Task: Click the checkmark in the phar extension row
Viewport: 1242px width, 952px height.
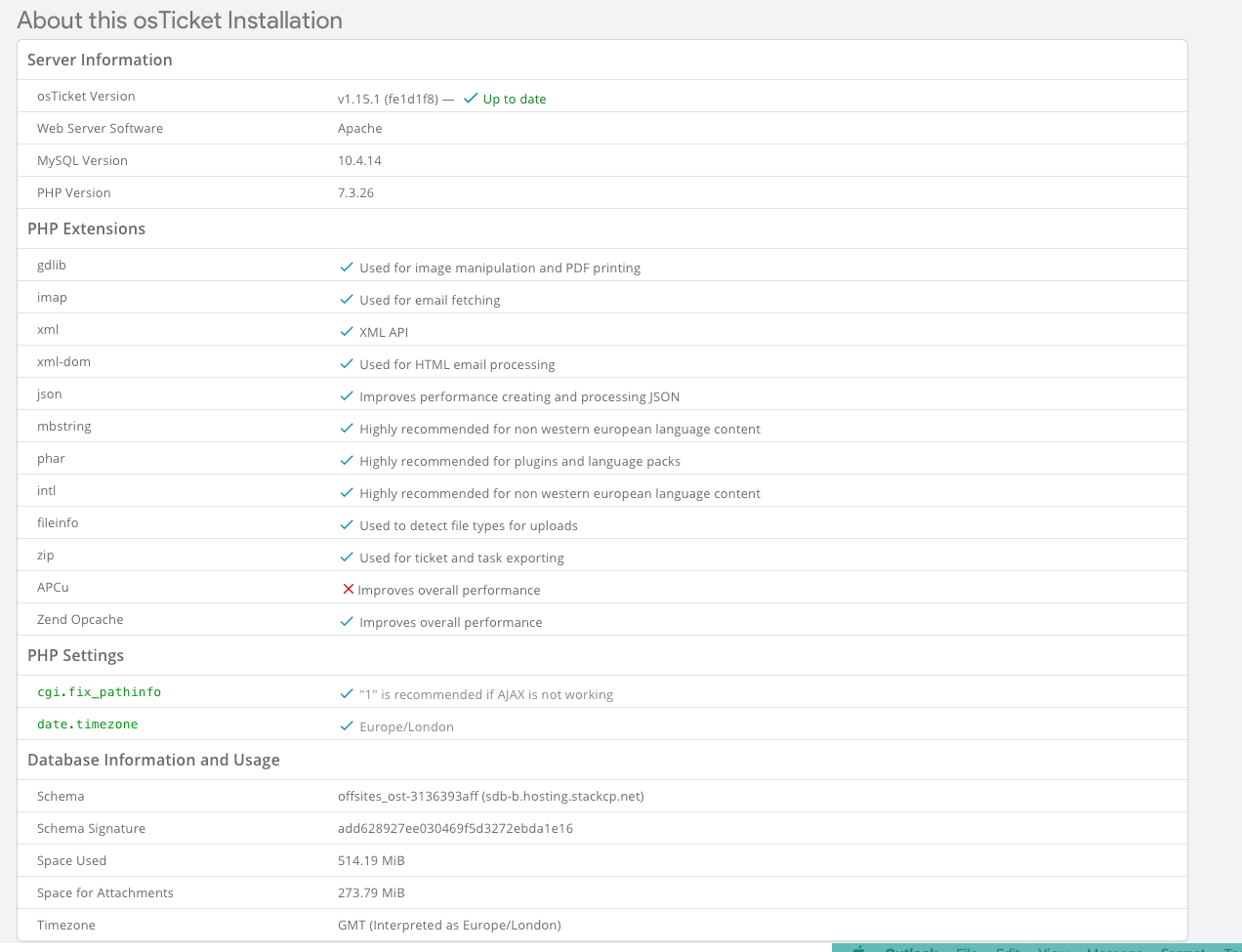Action: [x=346, y=461]
